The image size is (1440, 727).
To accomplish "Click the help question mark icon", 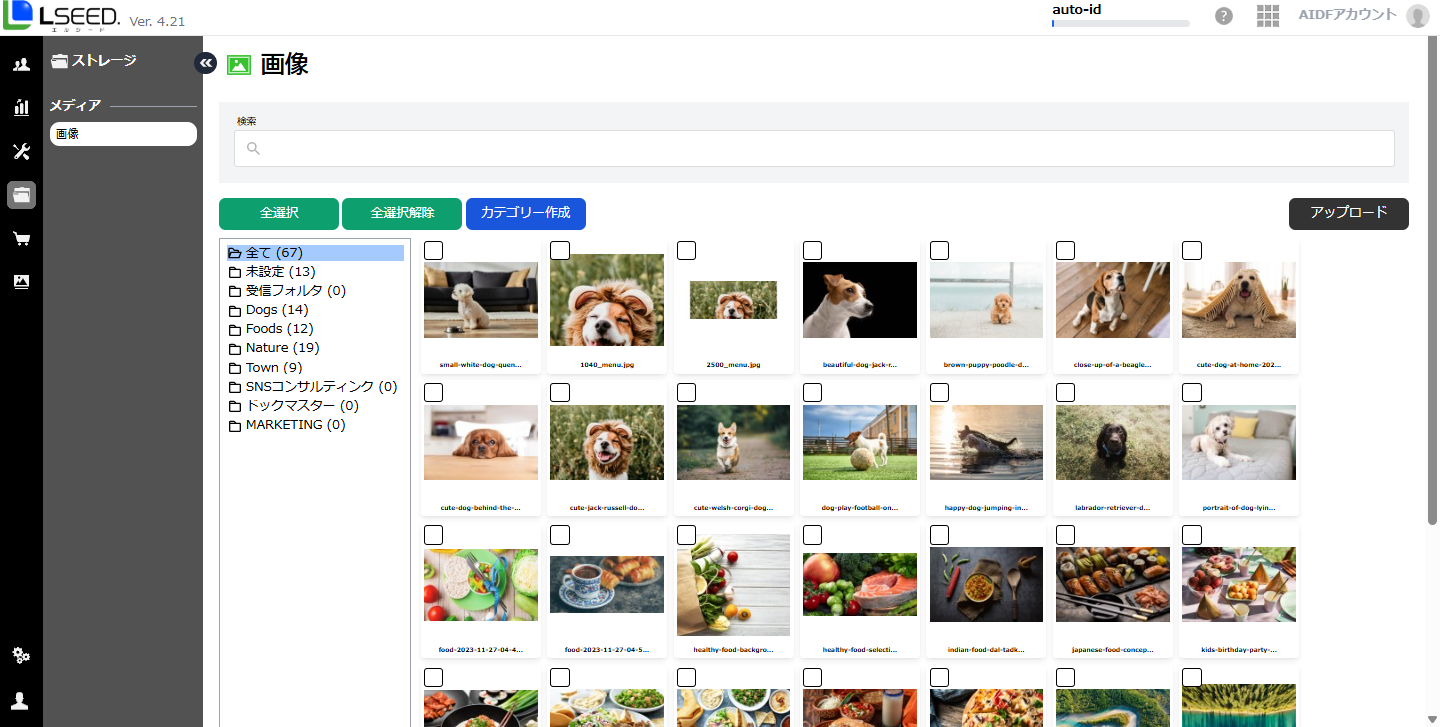I will coord(1223,16).
